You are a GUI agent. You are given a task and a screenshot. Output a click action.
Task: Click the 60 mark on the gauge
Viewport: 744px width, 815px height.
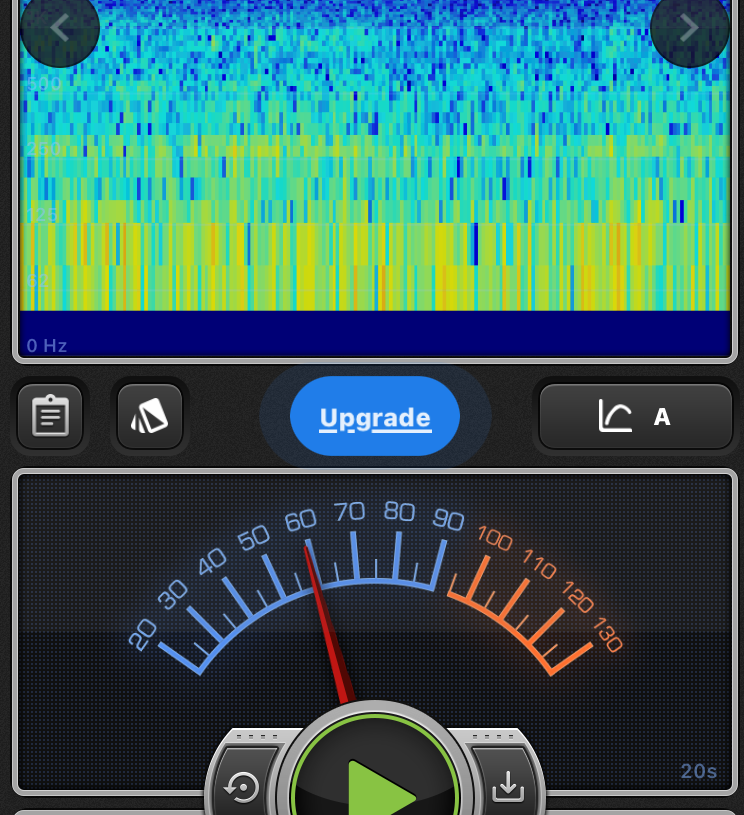[300, 520]
